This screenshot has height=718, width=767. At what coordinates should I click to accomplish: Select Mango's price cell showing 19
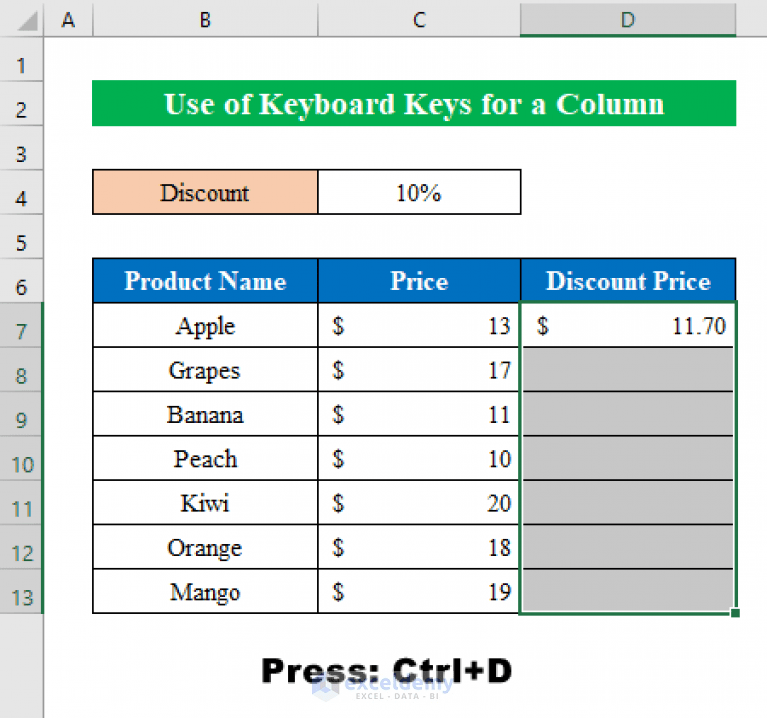pyautogui.click(x=419, y=591)
